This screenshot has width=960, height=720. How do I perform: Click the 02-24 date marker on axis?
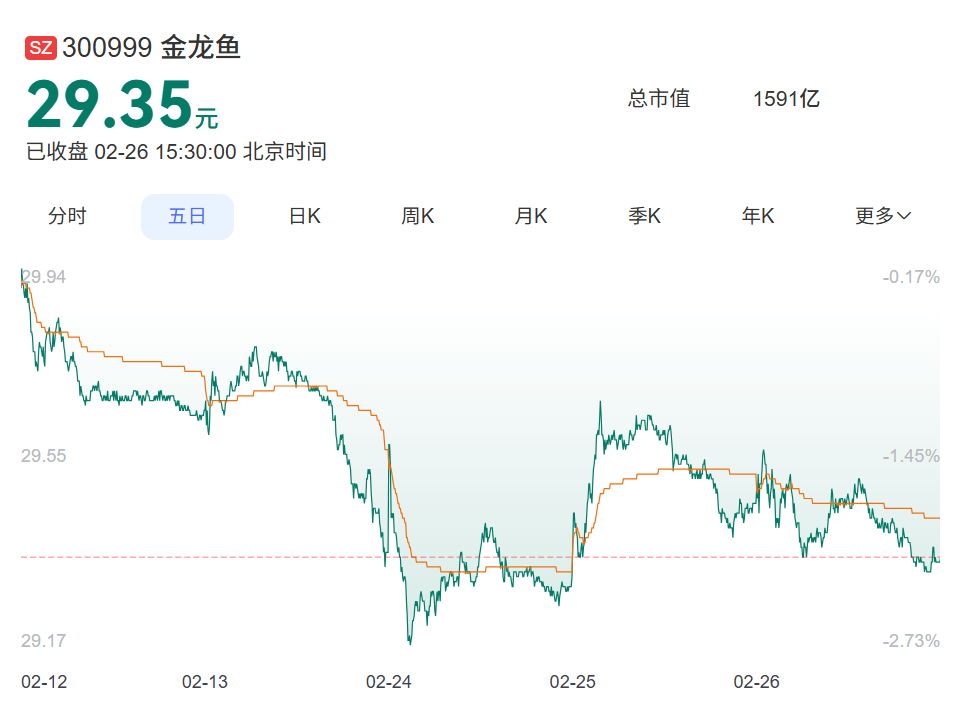(x=388, y=682)
